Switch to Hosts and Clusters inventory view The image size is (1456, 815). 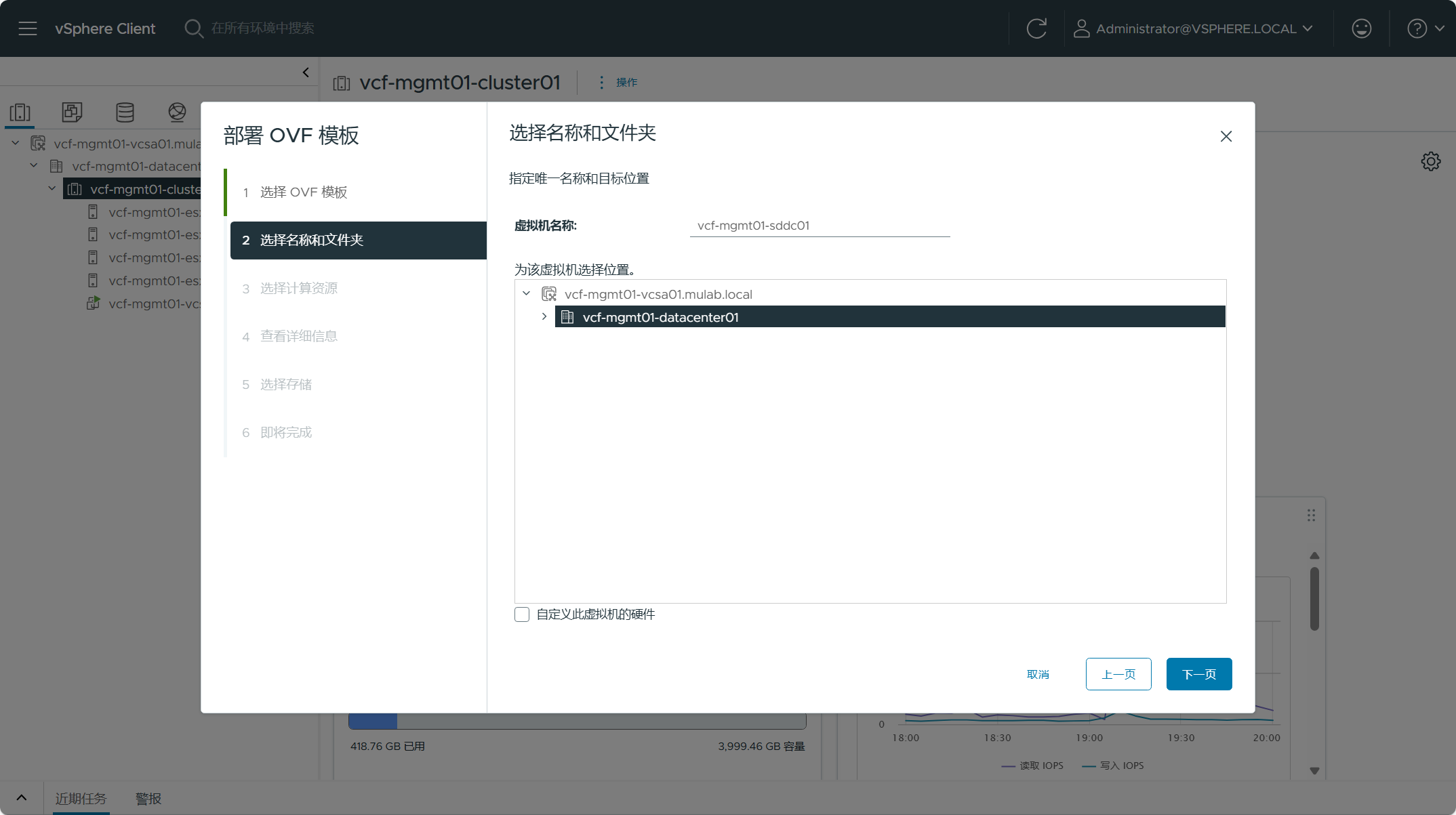20,112
